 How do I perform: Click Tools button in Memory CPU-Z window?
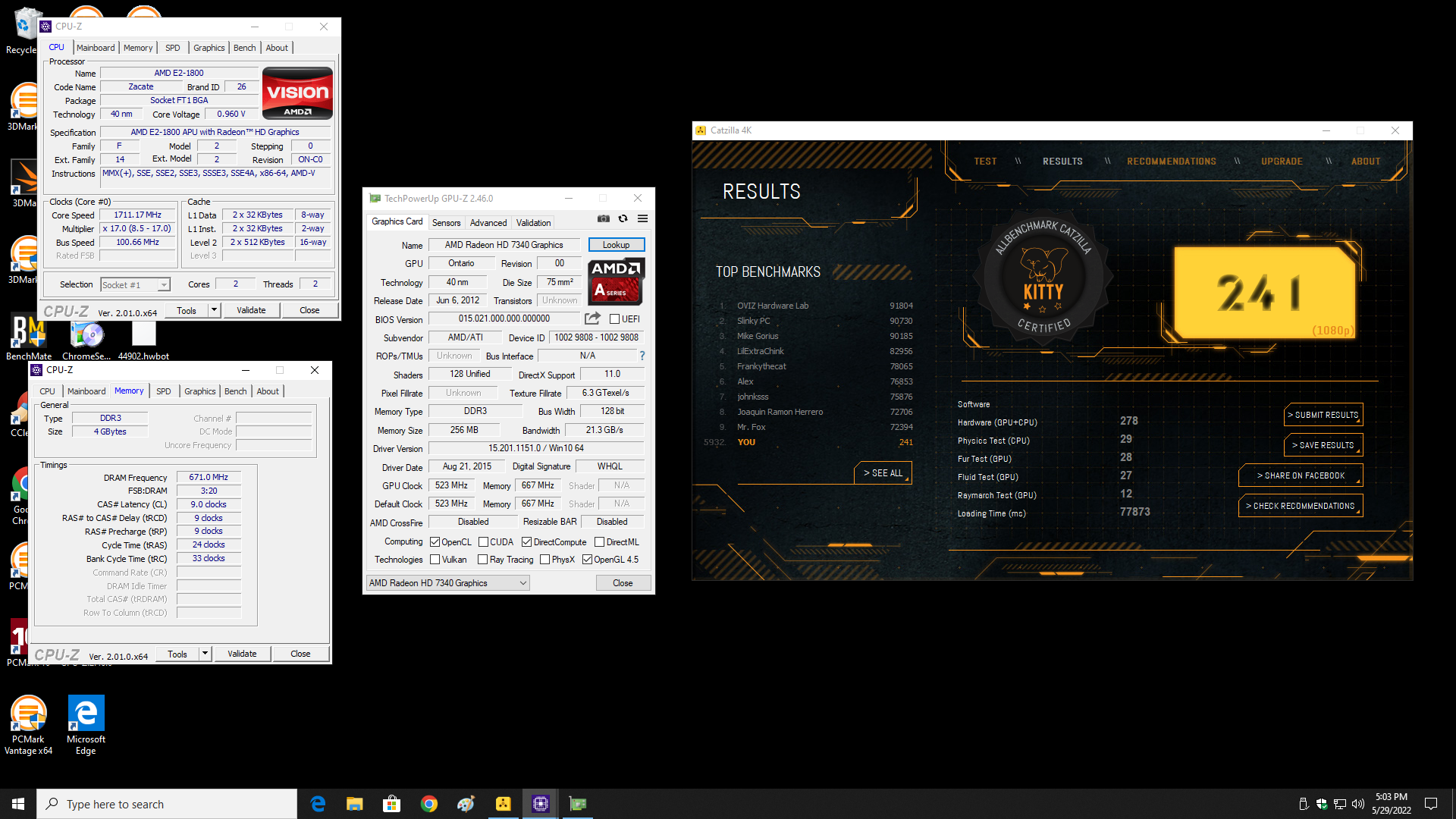[177, 653]
